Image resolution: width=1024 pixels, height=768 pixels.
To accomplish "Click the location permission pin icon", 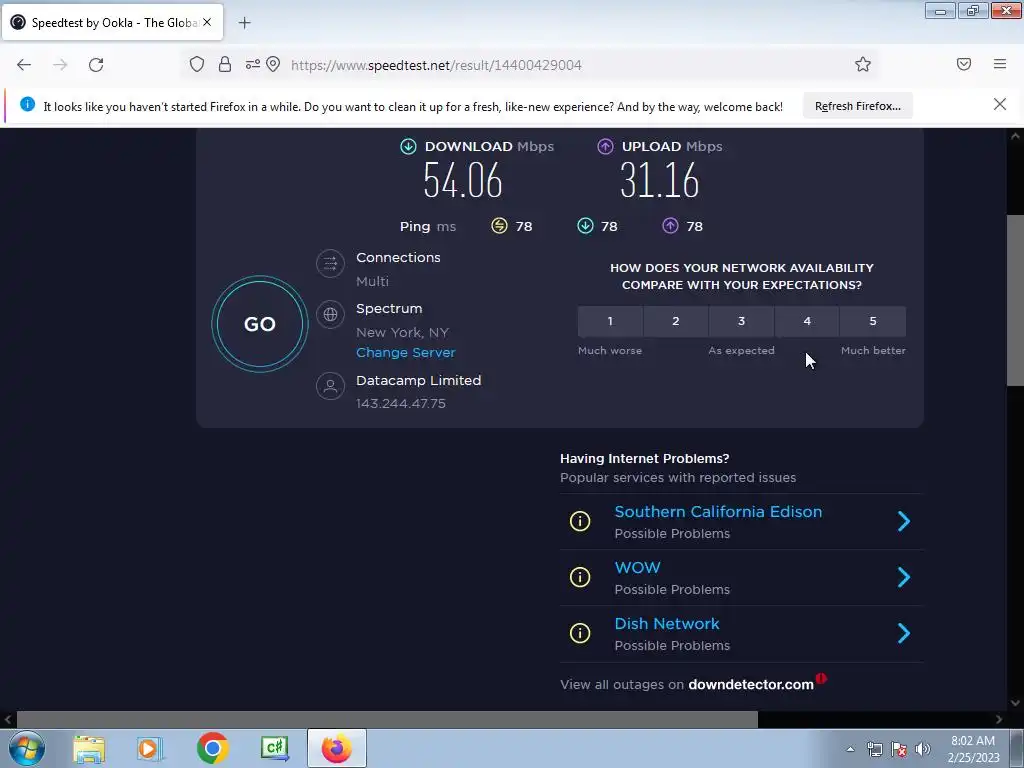I will point(274,64).
